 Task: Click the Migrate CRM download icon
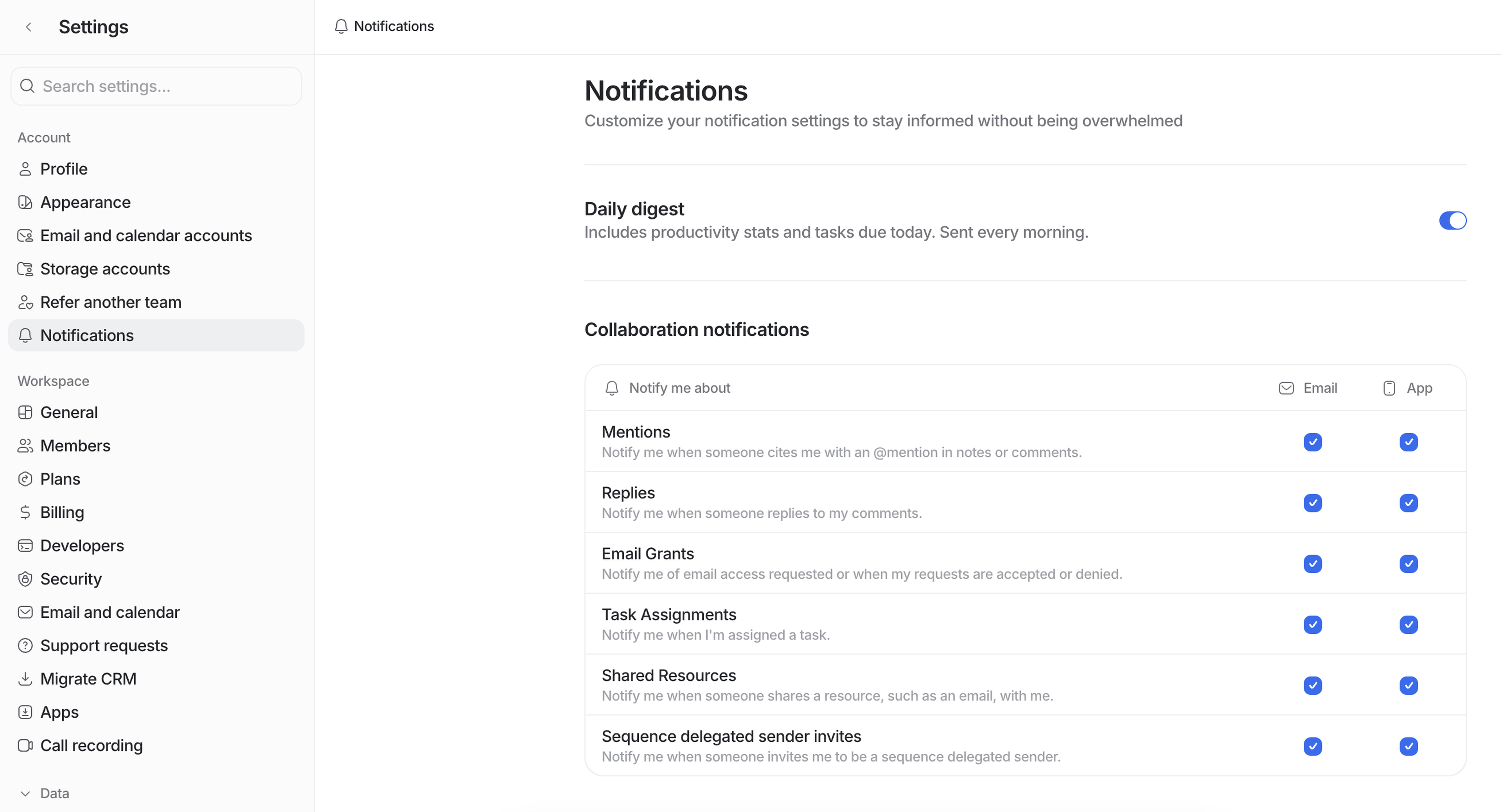click(25, 679)
